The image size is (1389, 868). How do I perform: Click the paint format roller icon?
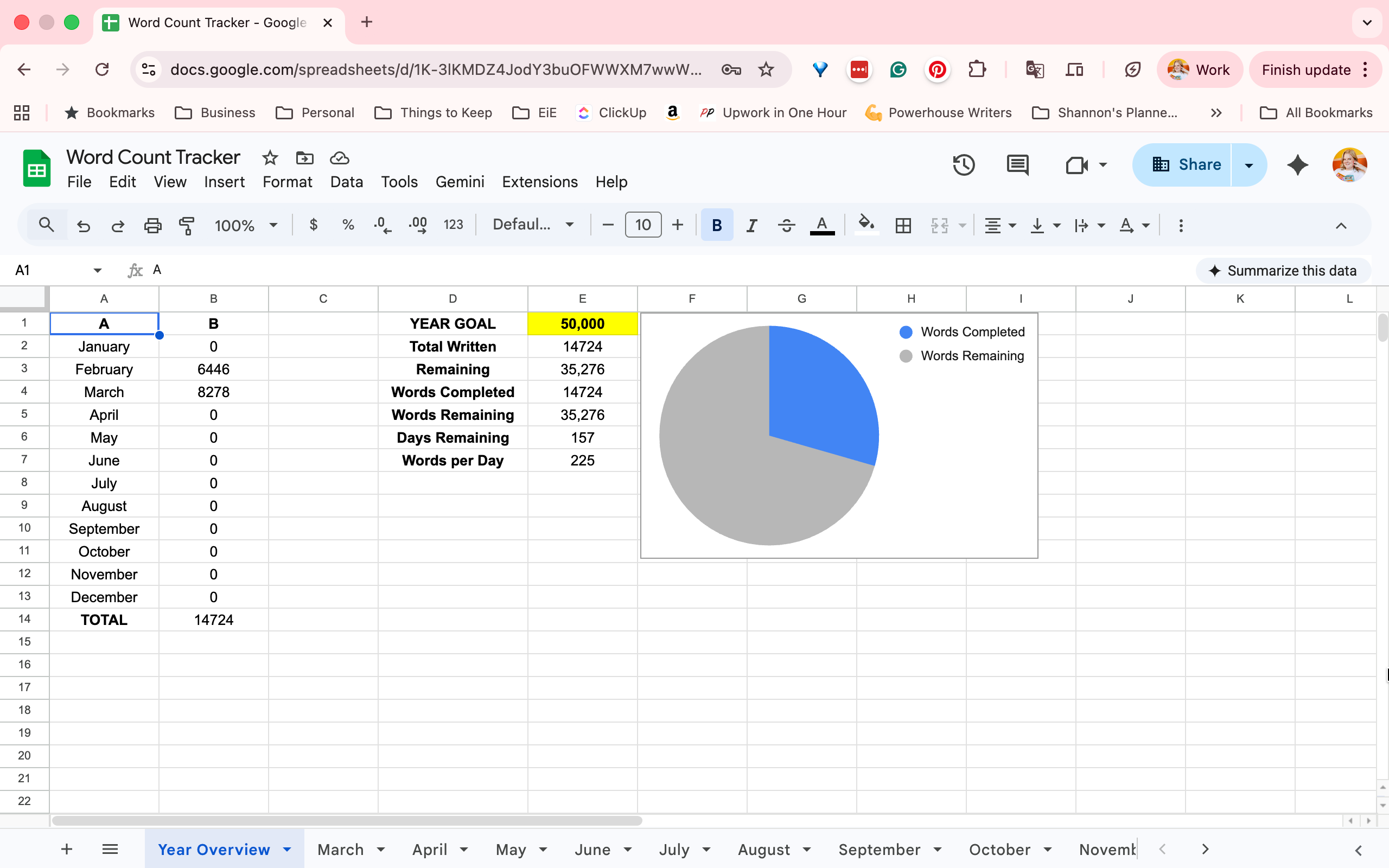pos(187,225)
